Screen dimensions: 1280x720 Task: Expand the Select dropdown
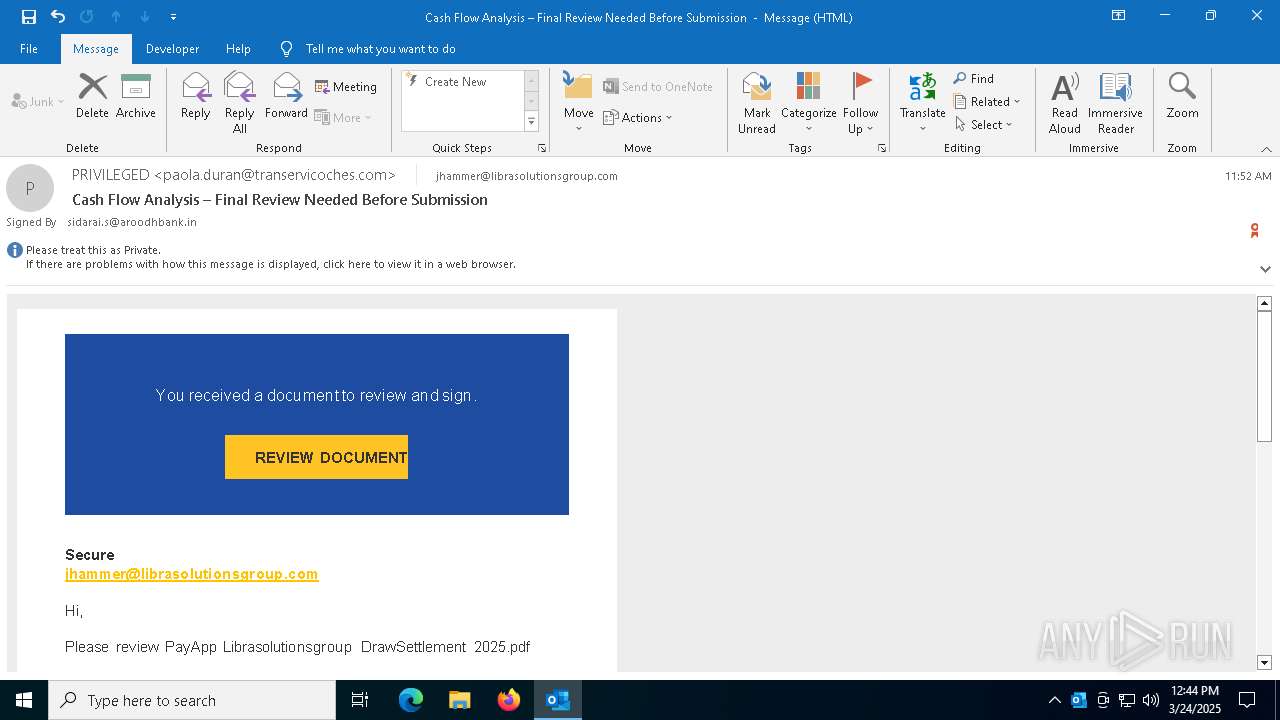(x=983, y=124)
